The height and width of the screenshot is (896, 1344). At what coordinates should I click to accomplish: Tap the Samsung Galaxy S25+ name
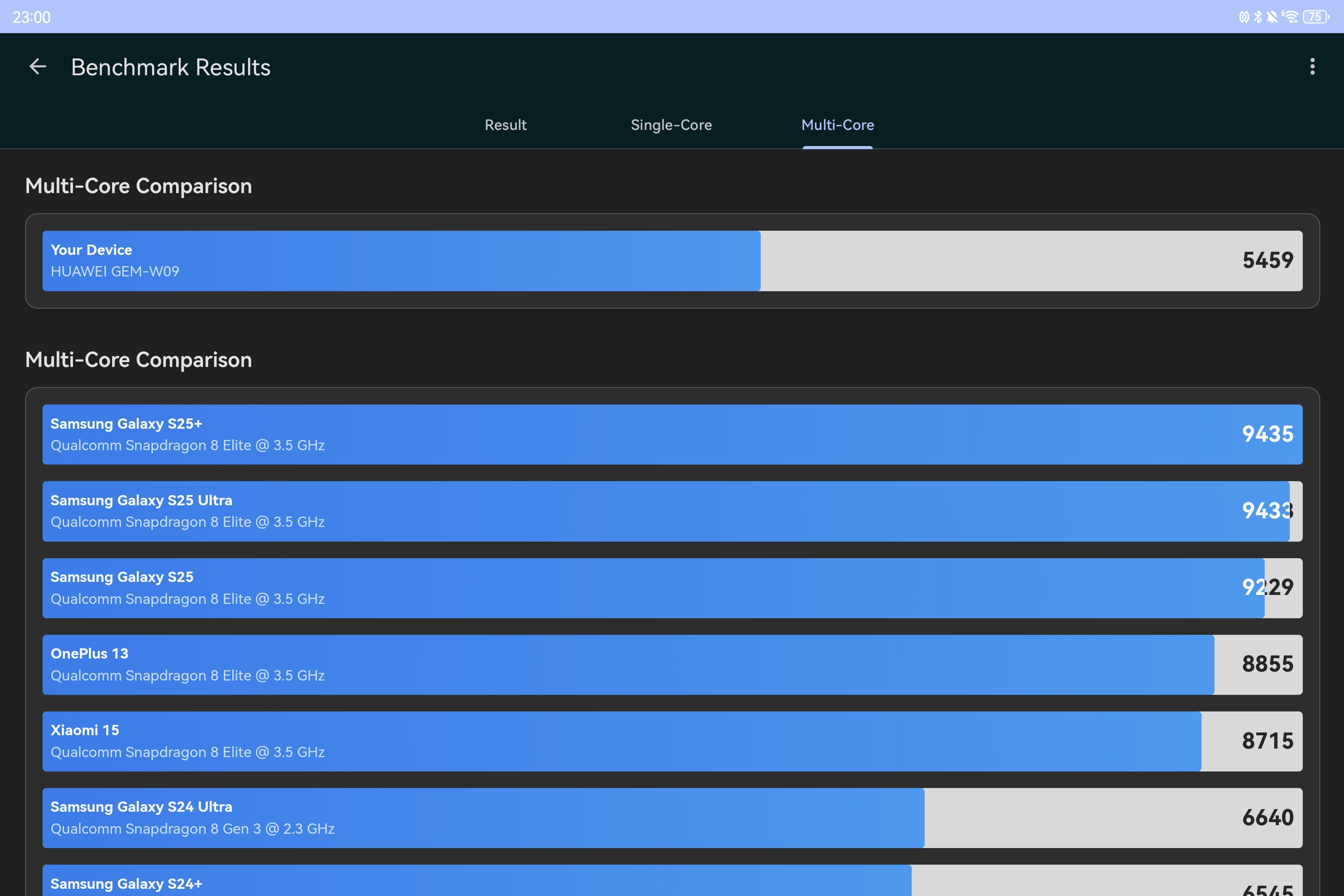pos(126,424)
